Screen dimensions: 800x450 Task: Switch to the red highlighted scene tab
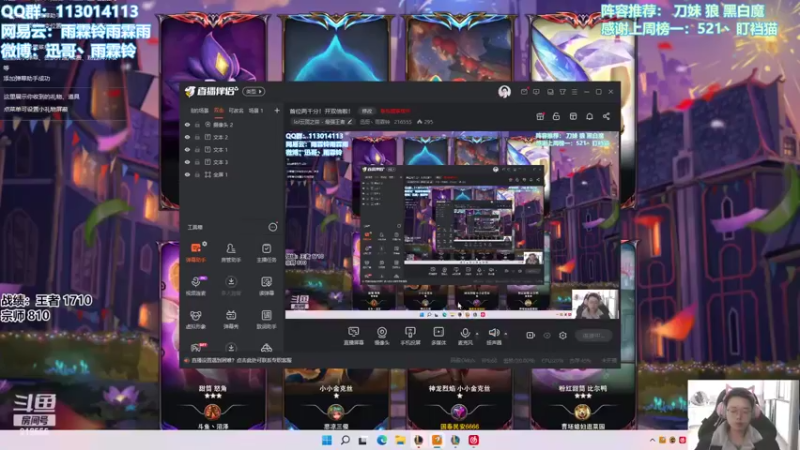219,111
